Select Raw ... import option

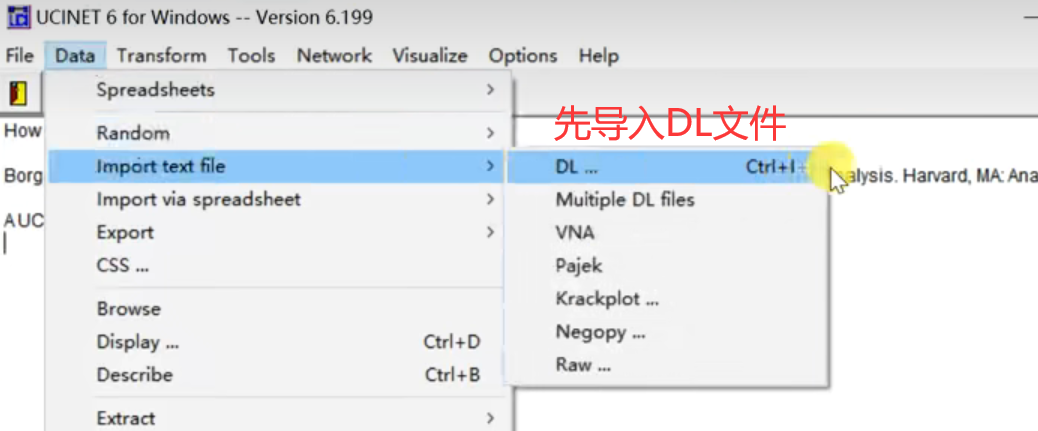click(667, 365)
